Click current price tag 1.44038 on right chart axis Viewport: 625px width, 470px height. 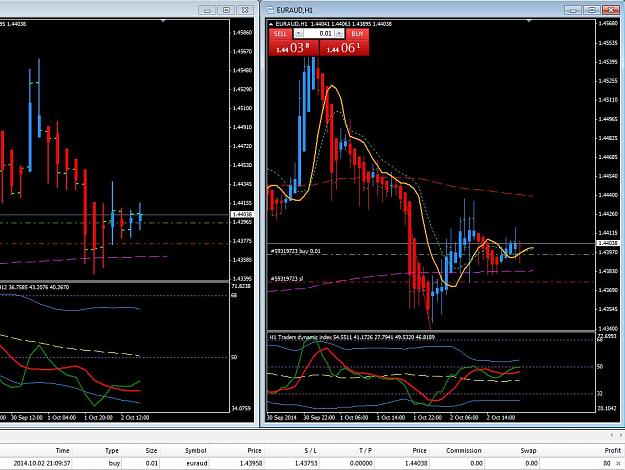point(608,243)
